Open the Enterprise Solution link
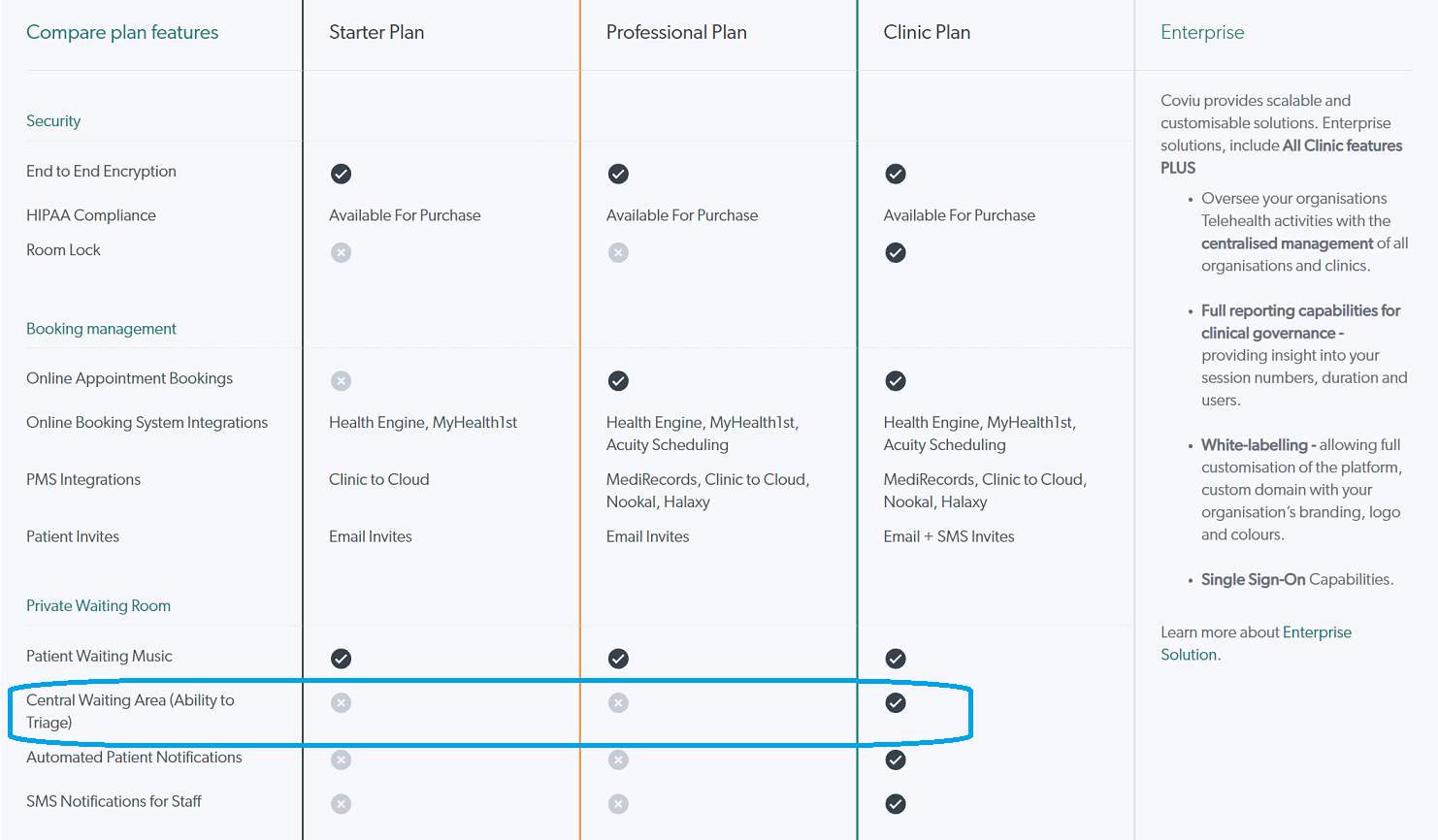The width and height of the screenshot is (1438, 840). pos(1256,643)
